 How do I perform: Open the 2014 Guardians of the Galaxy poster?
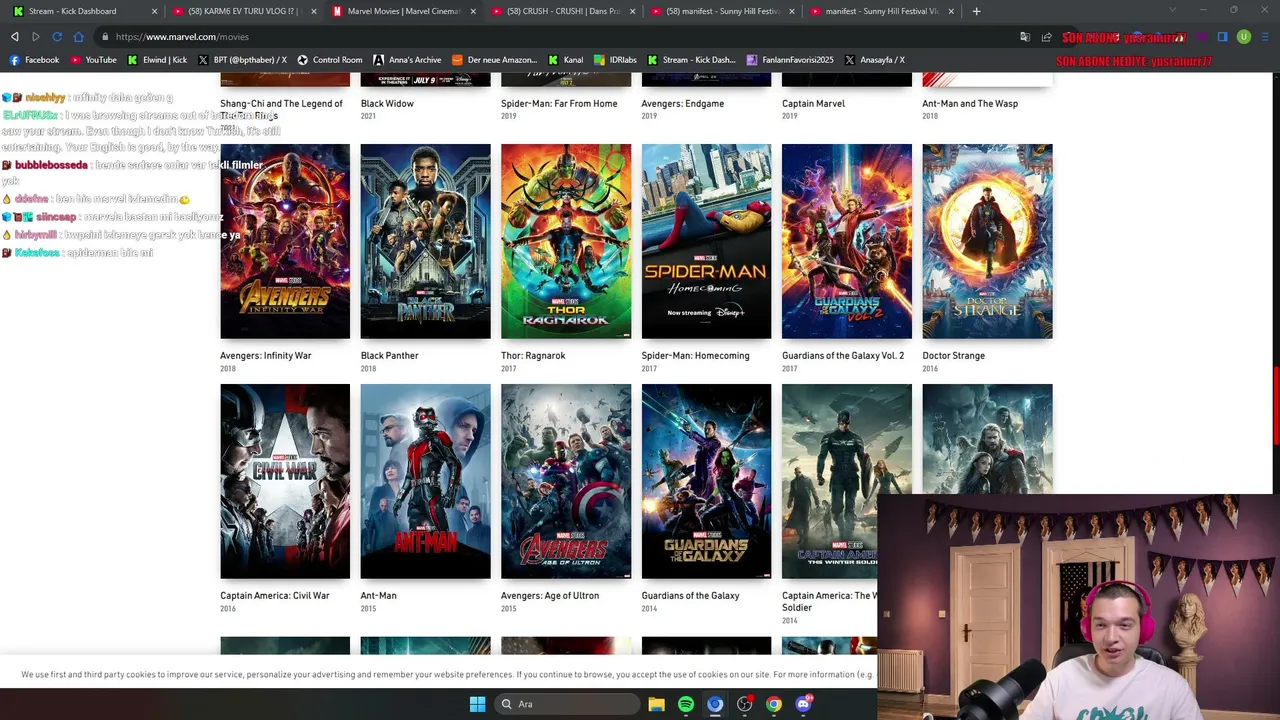tap(707, 481)
